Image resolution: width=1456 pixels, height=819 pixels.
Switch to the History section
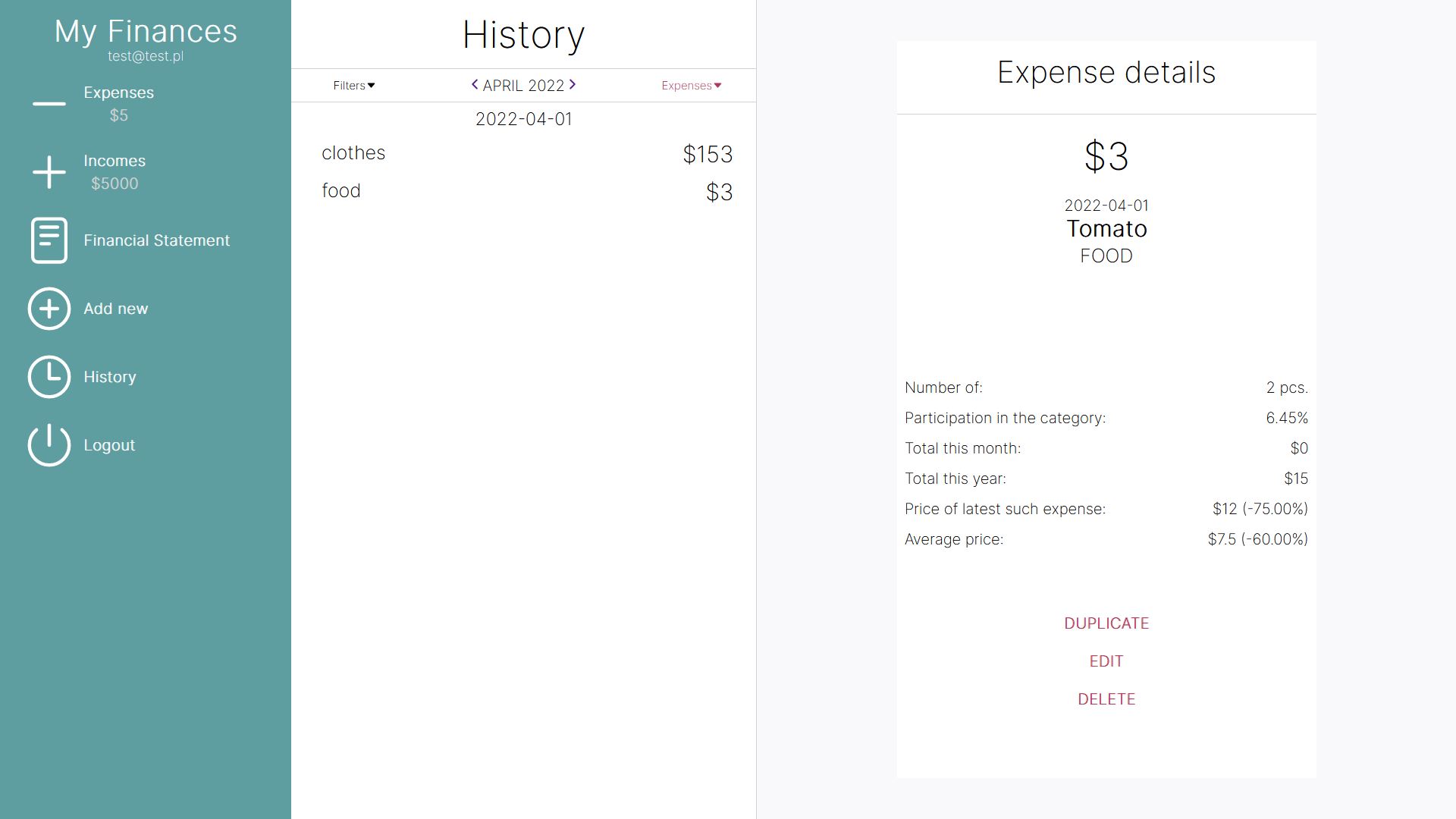(x=109, y=377)
